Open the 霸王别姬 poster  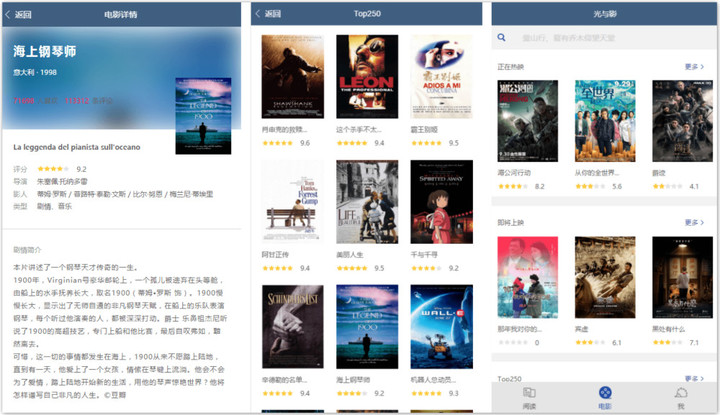pos(441,77)
